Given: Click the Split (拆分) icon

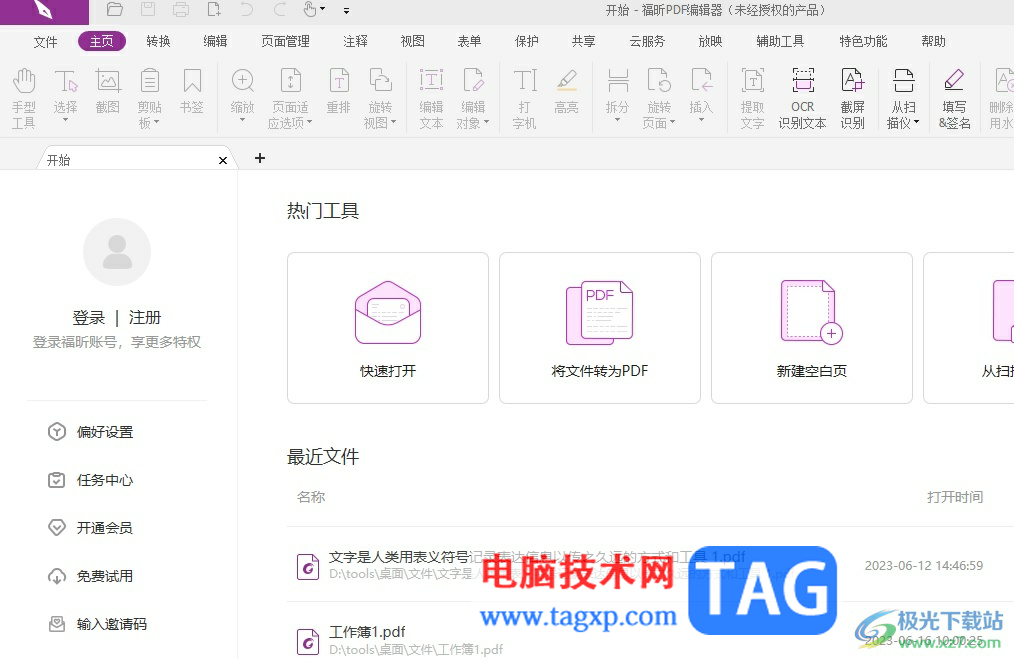Looking at the screenshot, I should (618, 82).
